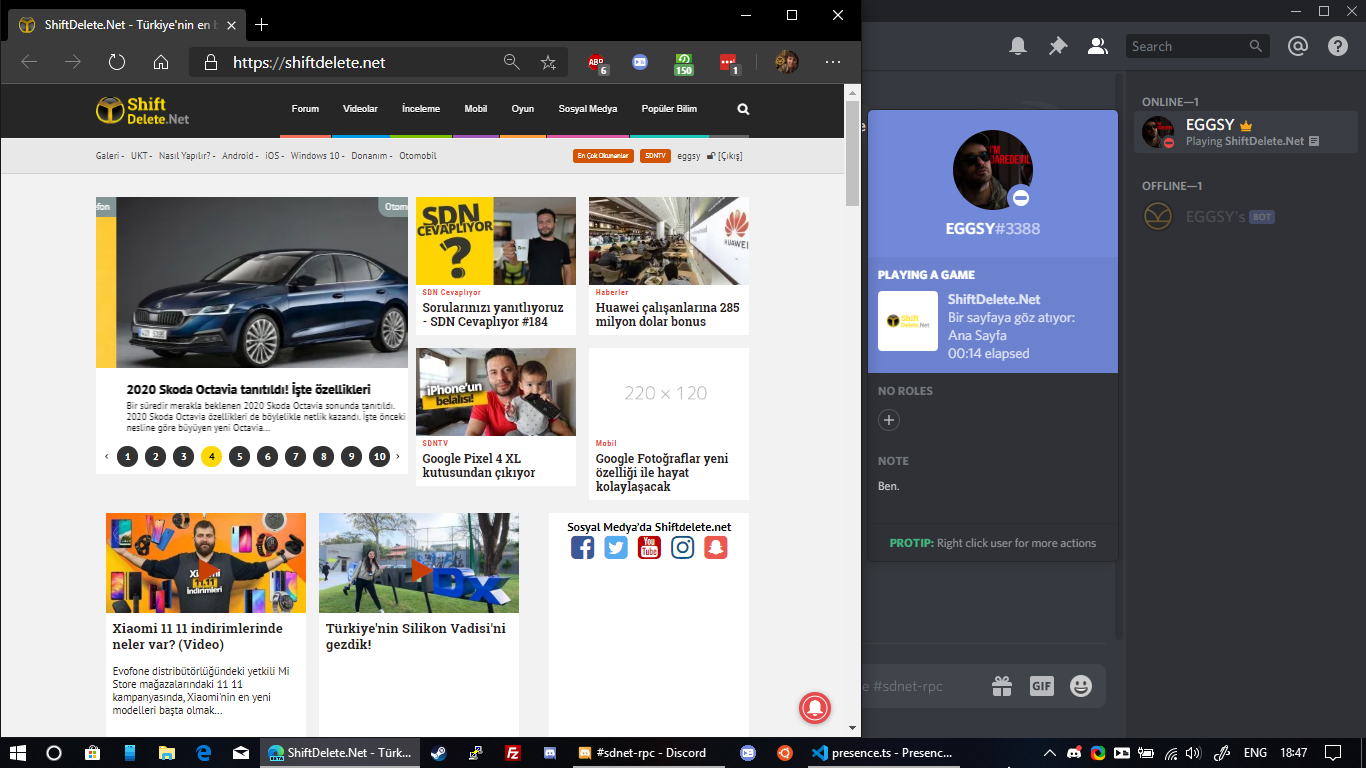
Task: Open the SDN Cevaplıyor #184 thumbnail
Action: 496,241
